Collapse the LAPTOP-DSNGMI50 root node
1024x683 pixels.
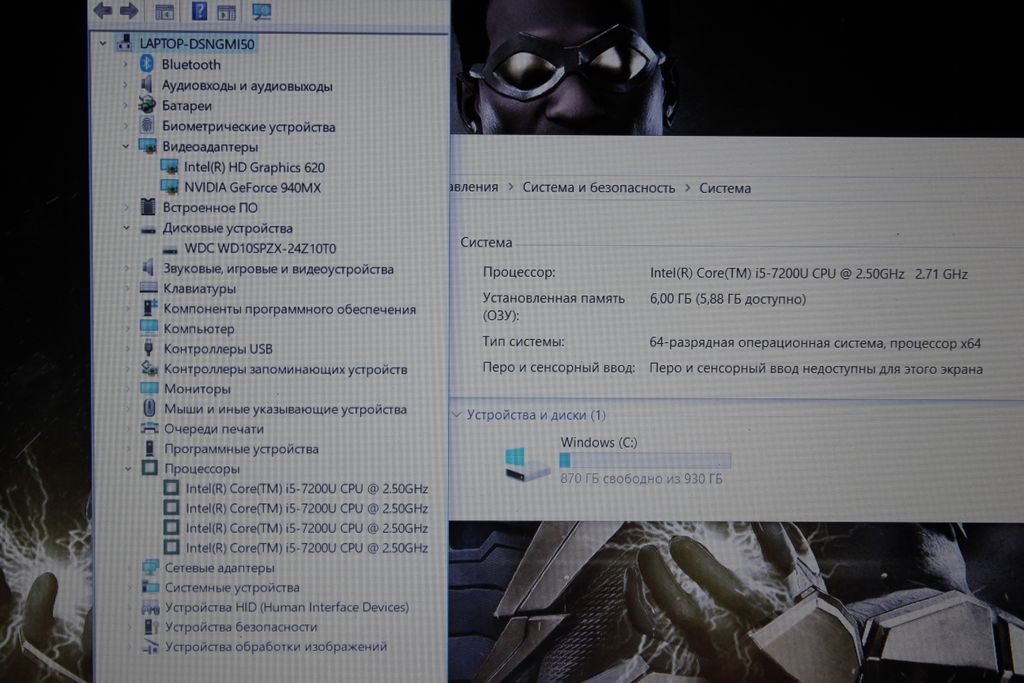[x=103, y=44]
